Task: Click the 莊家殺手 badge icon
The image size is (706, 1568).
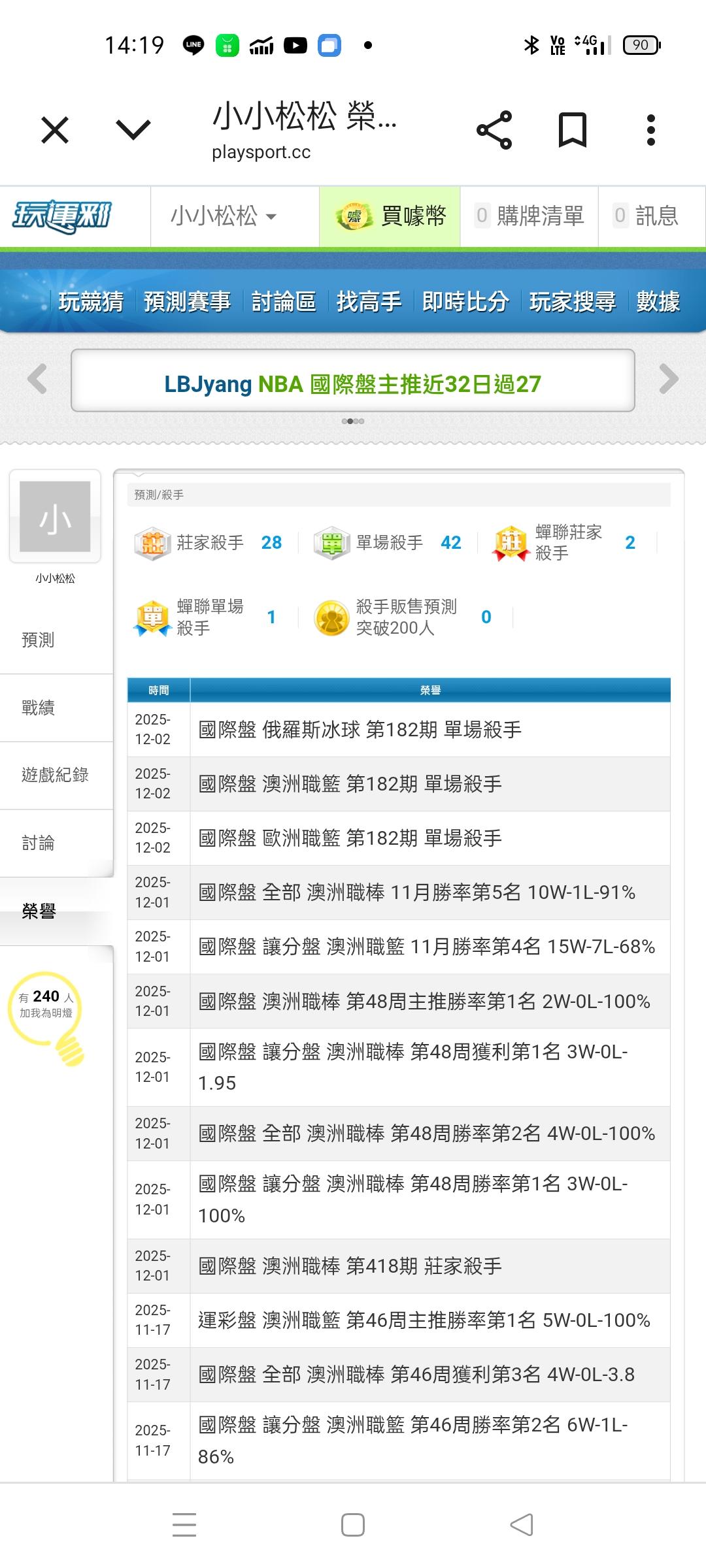Action: point(152,543)
